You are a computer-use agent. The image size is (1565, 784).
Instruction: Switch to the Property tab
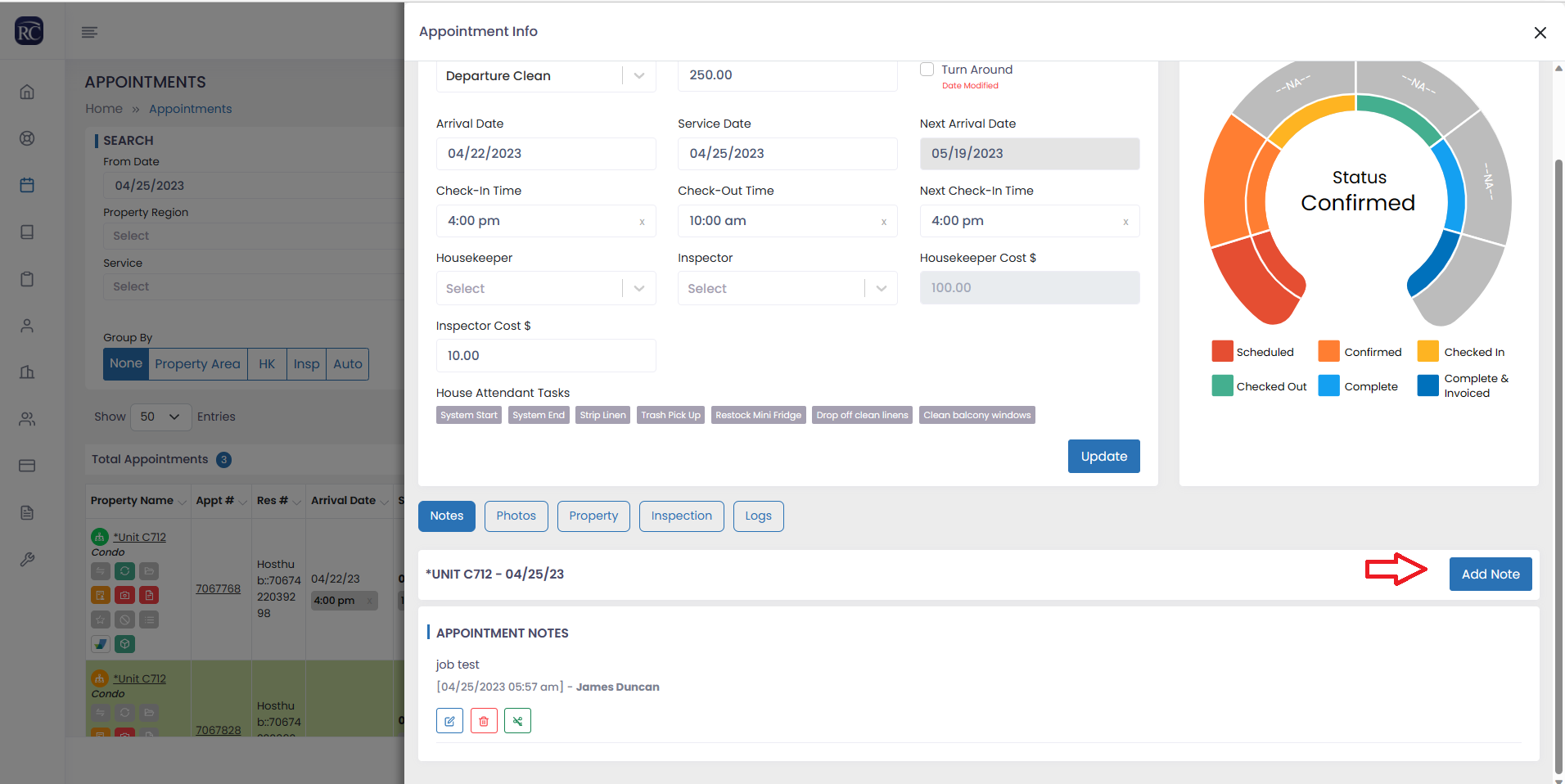click(x=593, y=516)
